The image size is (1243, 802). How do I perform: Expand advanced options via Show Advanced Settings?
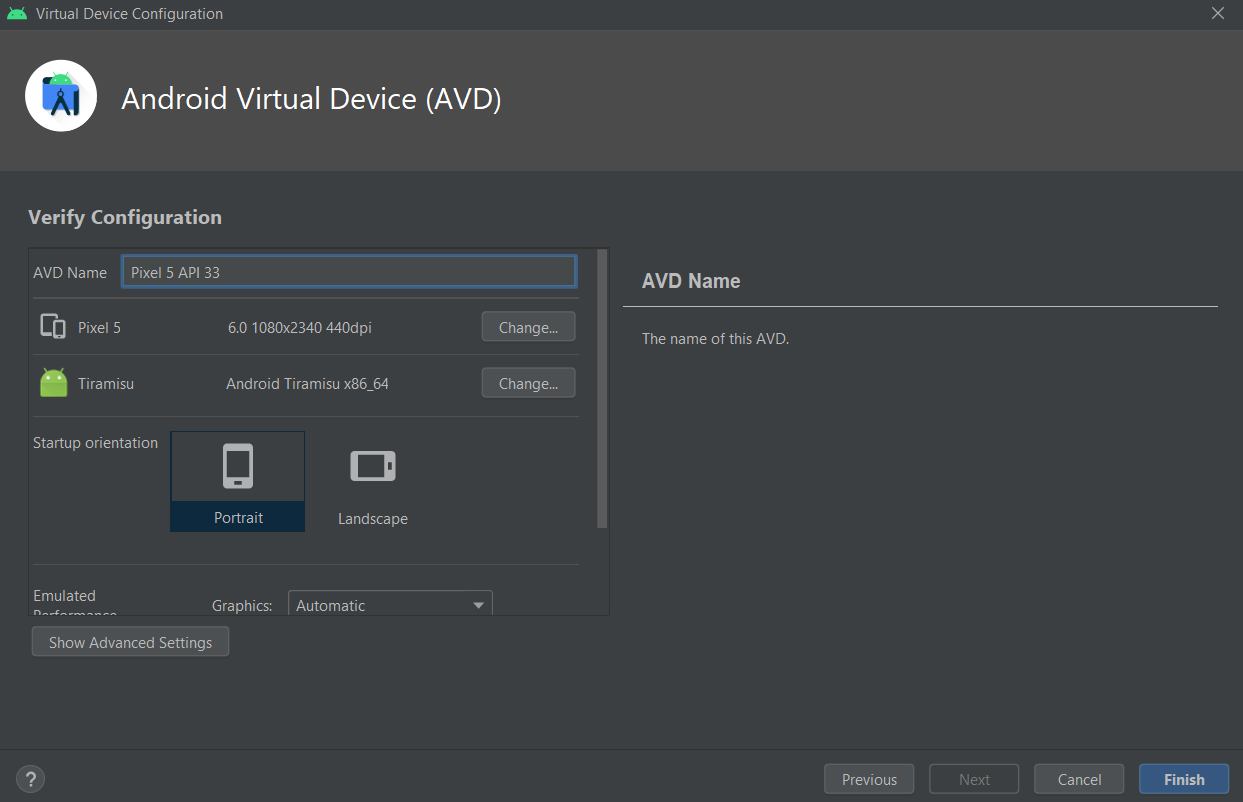(130, 641)
